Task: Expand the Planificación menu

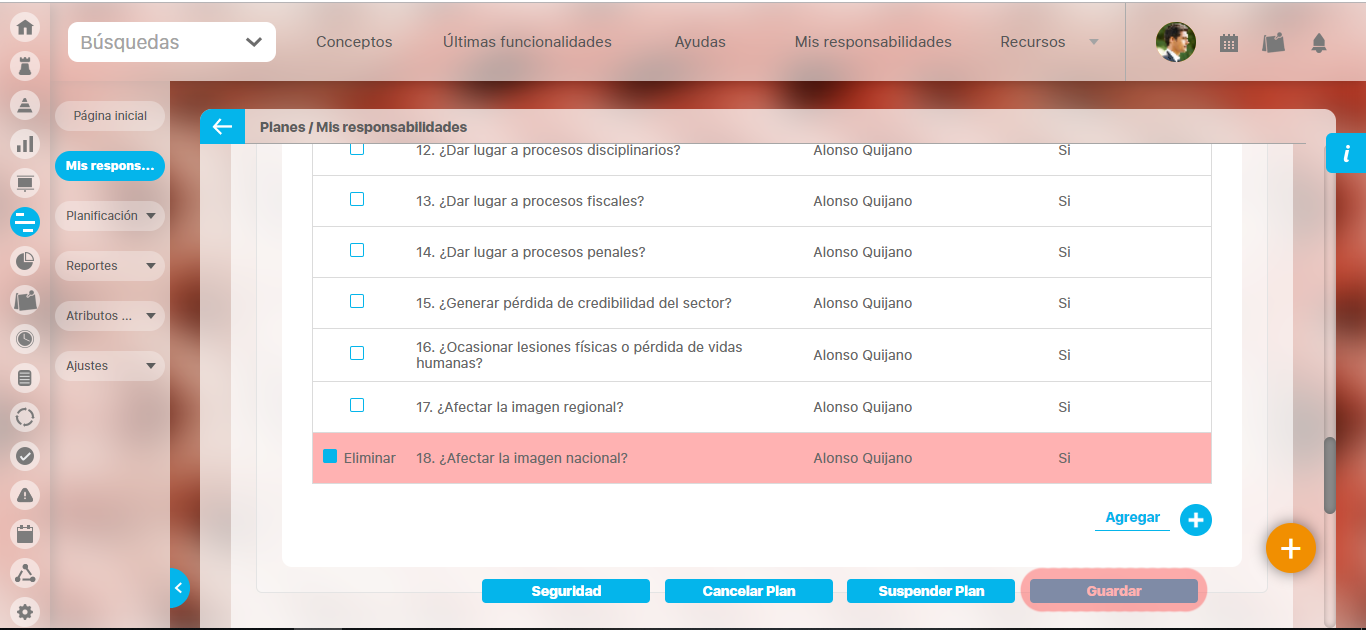Action: click(109, 216)
